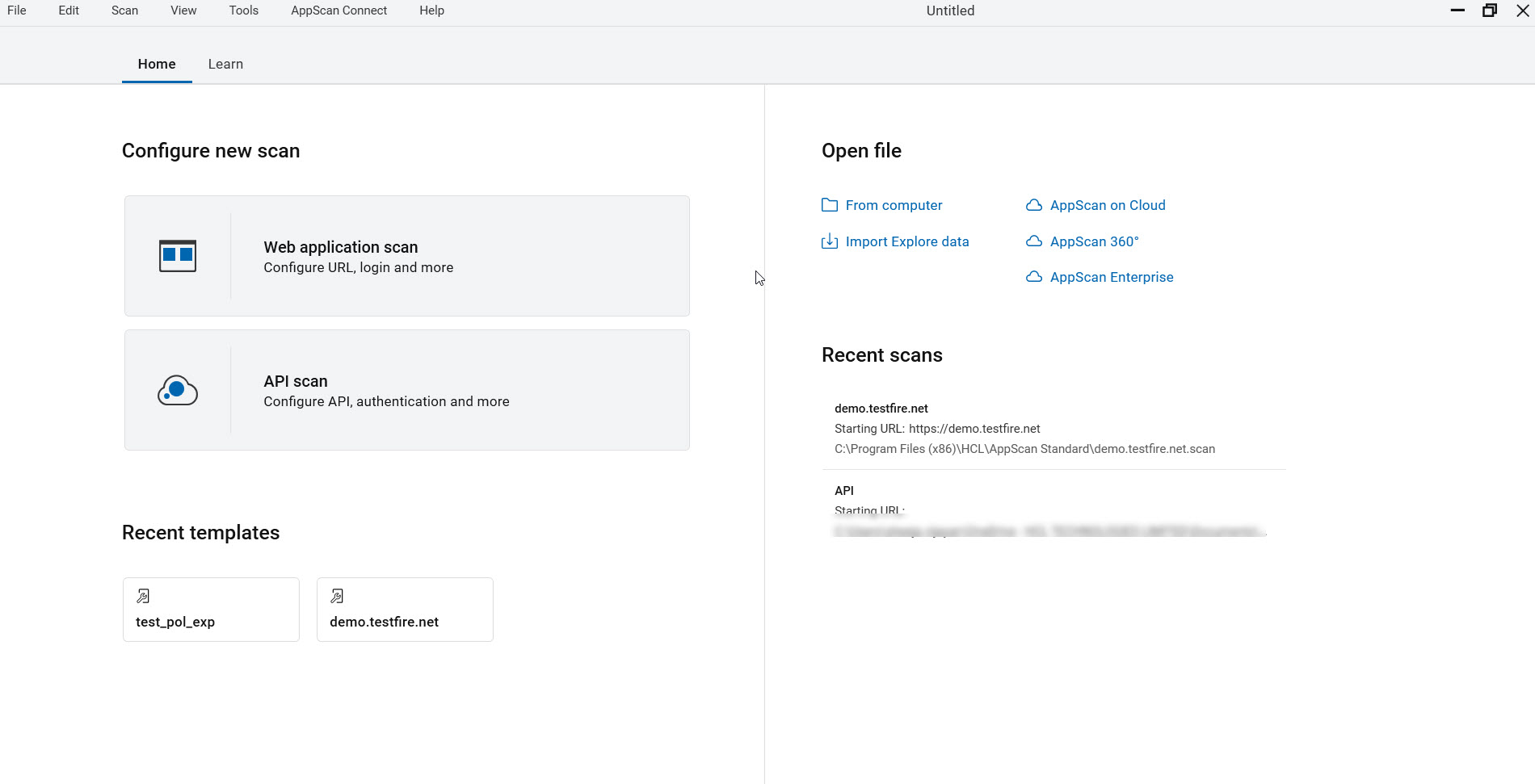Start a Web application scan

click(x=407, y=256)
